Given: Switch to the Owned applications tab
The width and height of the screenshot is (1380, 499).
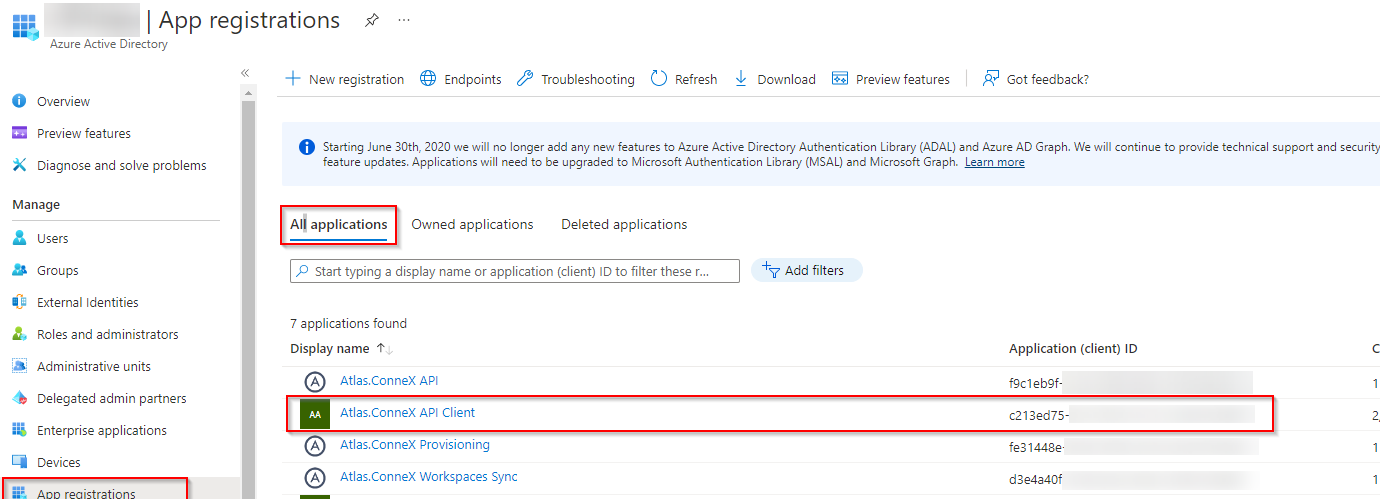Looking at the screenshot, I should [472, 225].
